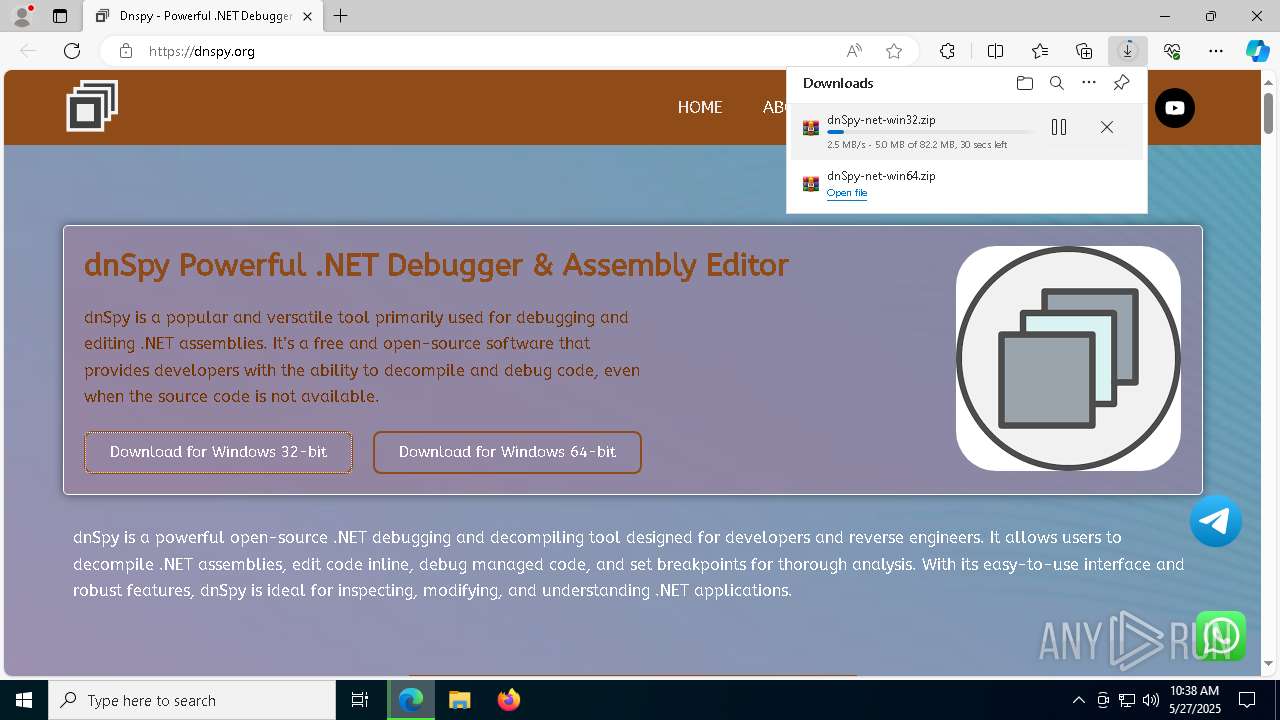Image resolution: width=1280 pixels, height=720 pixels.
Task: Click the address bar URL
Action: coord(202,51)
